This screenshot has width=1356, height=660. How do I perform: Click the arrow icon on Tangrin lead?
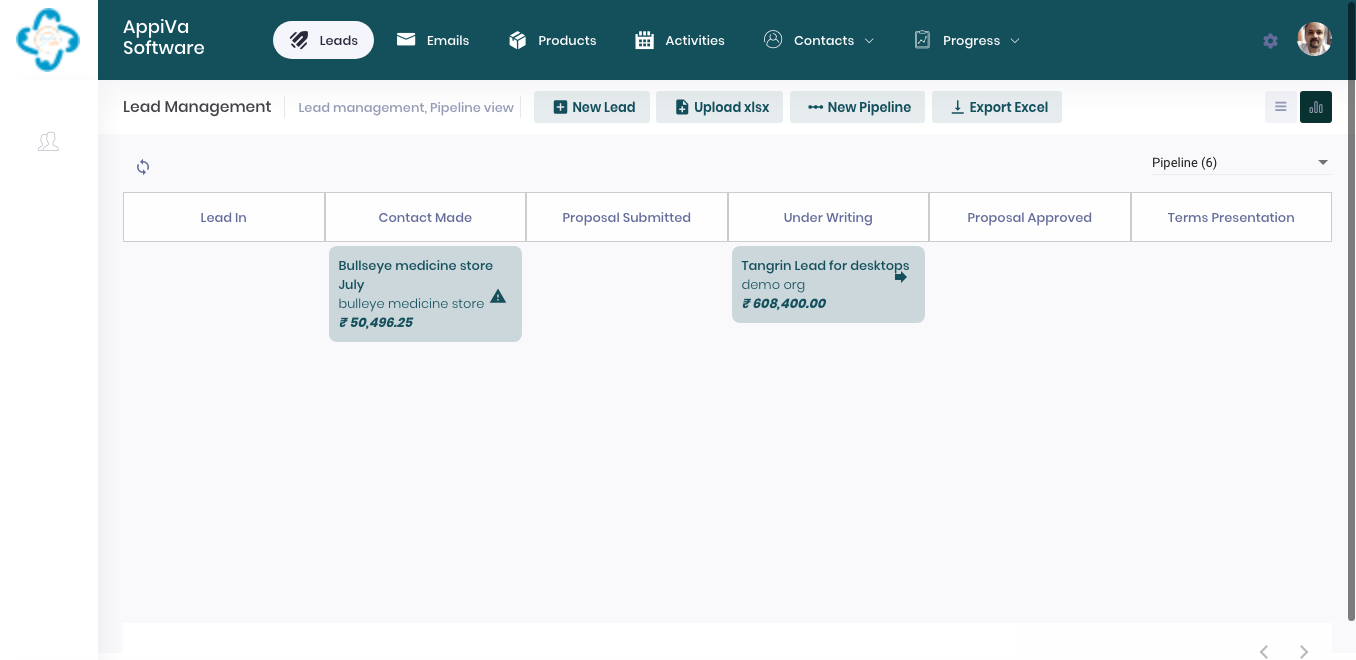click(x=901, y=277)
